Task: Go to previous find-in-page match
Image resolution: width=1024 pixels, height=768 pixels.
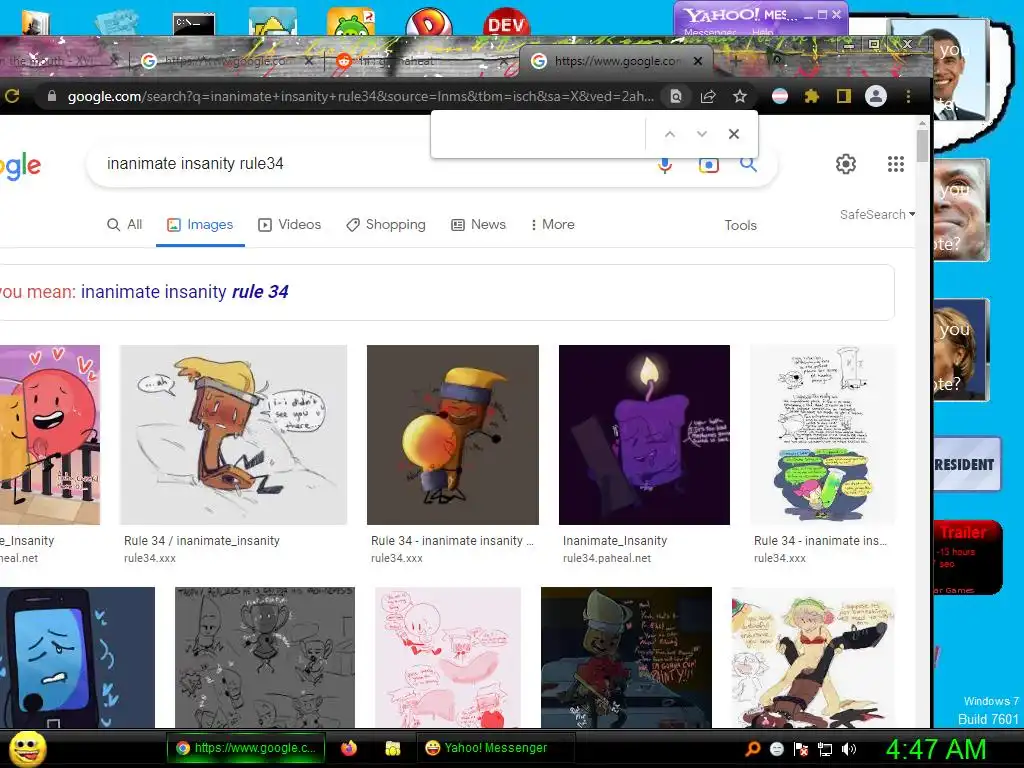Action: pos(669,134)
